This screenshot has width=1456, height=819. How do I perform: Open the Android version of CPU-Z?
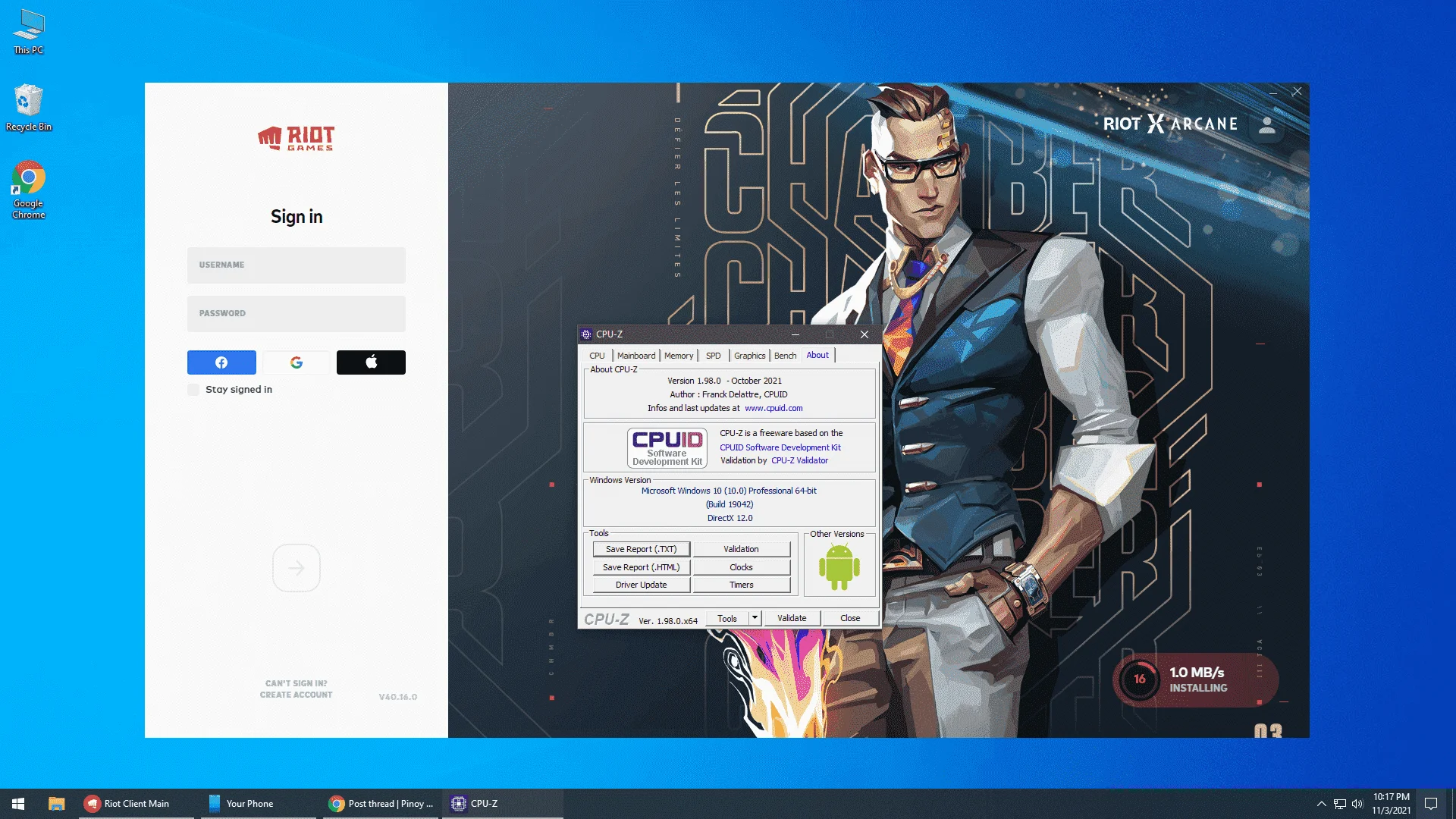(839, 566)
